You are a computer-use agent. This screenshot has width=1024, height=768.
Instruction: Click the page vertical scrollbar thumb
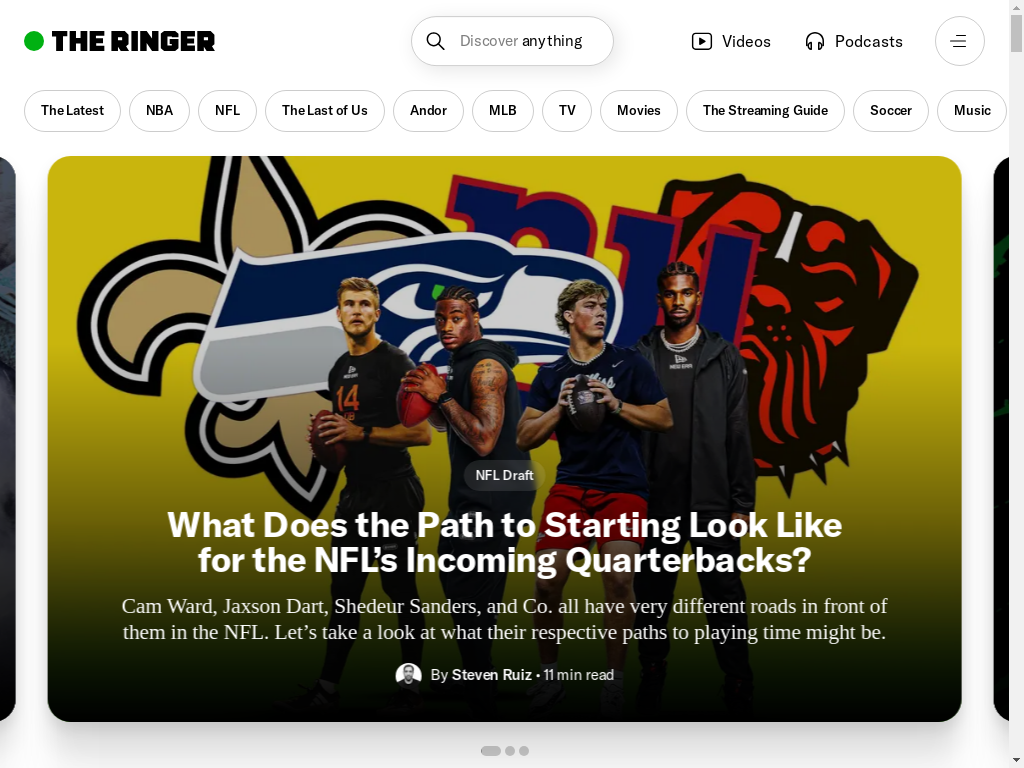point(1016,33)
